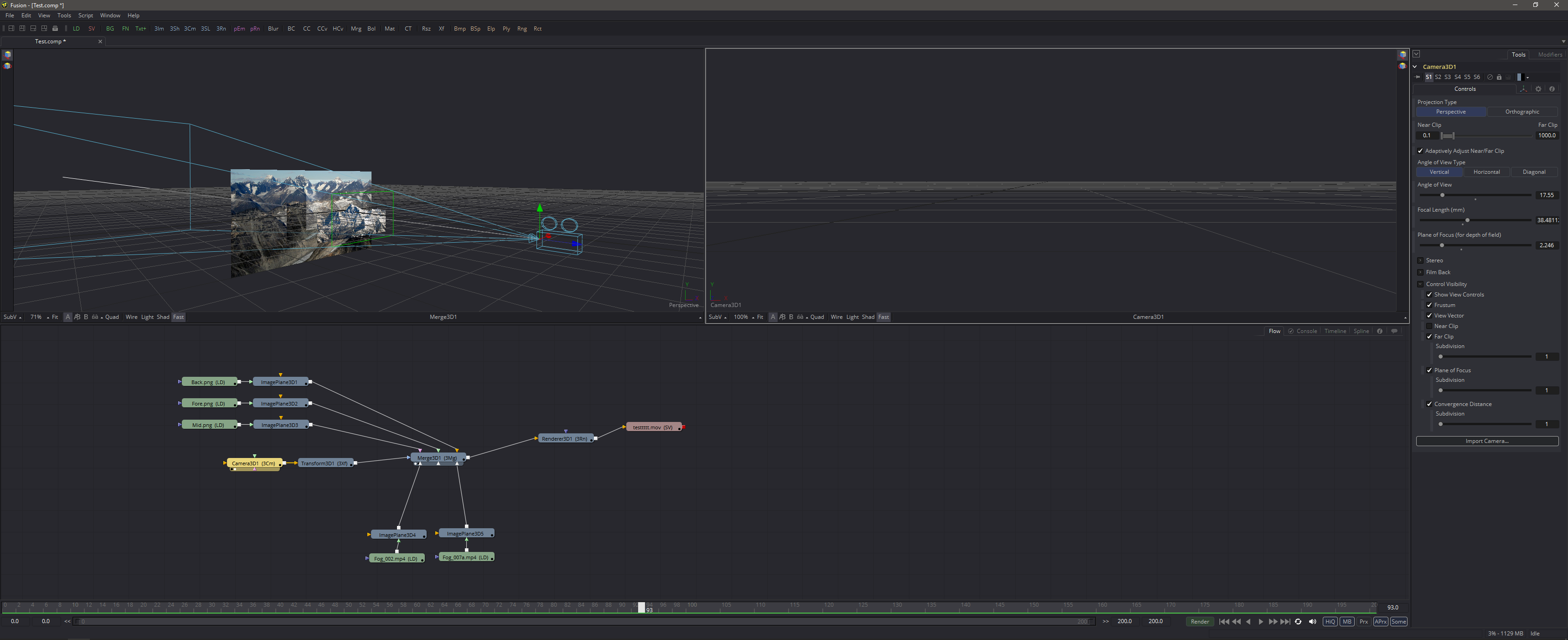Click the quad layout icon in toolbar

(x=44, y=29)
